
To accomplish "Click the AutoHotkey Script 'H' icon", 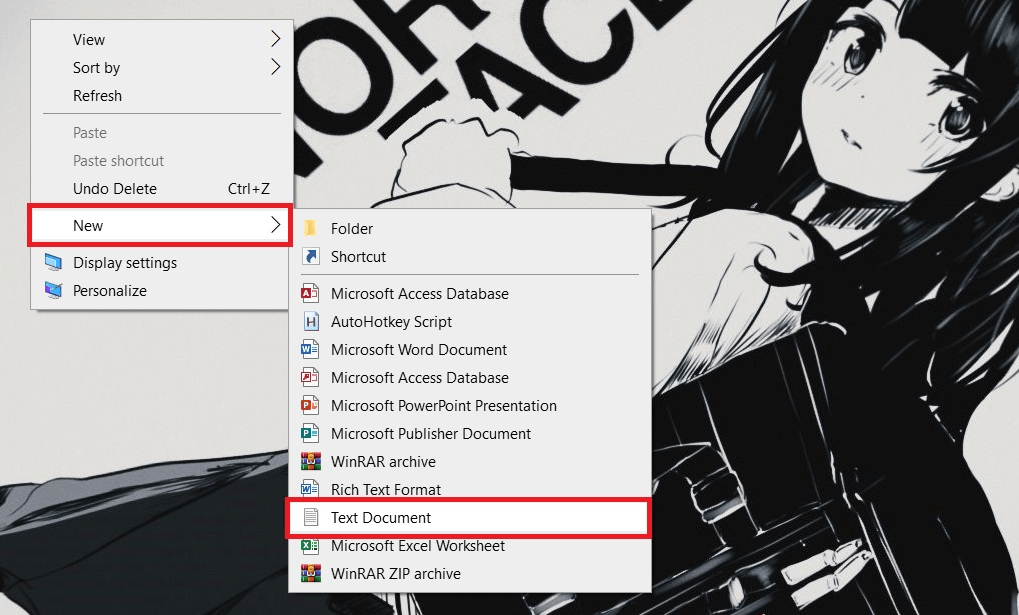I will (311, 322).
